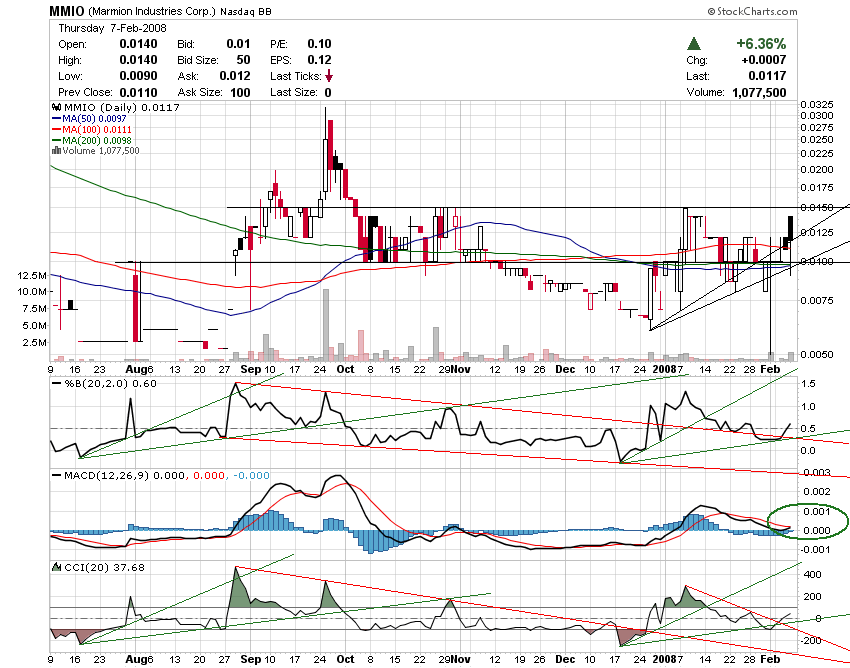Select the Prev Close value 0.0110
The width and height of the screenshot is (850, 668).
click(138, 92)
